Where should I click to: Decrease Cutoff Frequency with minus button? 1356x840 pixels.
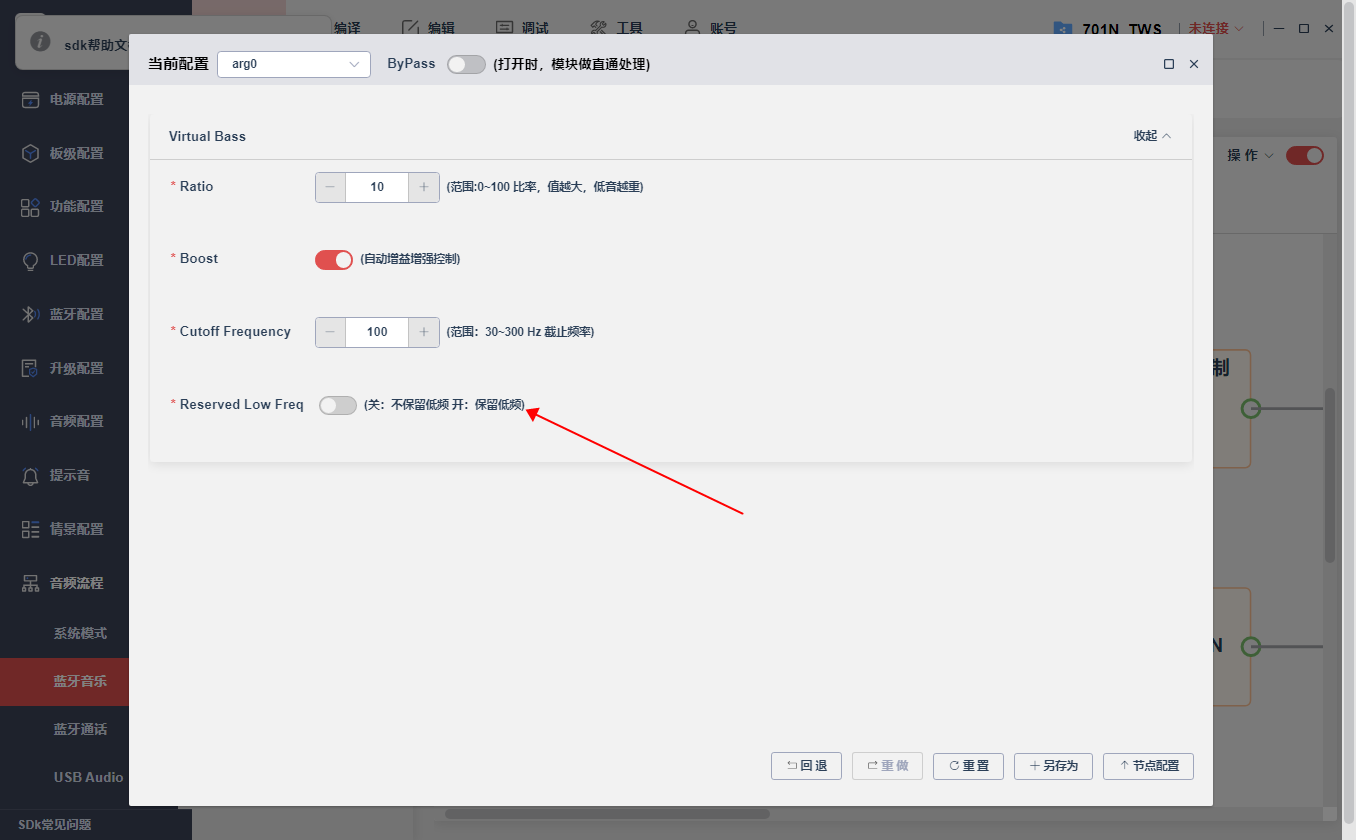click(331, 332)
